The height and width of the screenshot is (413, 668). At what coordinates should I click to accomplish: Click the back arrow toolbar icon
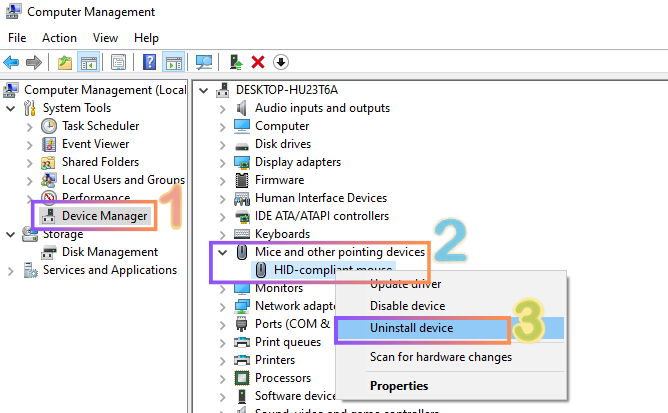click(x=12, y=62)
